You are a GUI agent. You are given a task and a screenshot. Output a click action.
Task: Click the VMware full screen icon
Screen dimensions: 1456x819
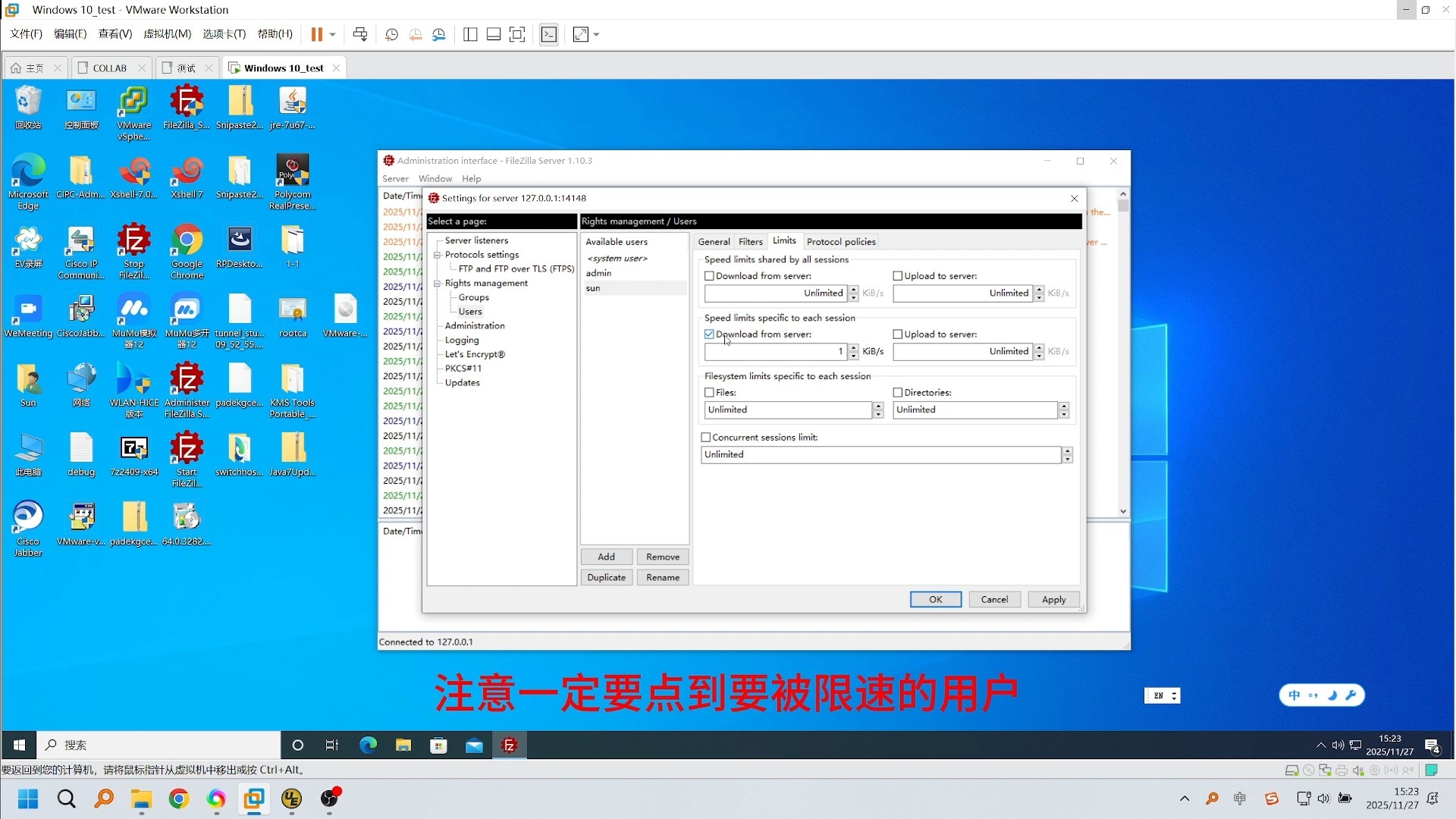click(x=517, y=34)
